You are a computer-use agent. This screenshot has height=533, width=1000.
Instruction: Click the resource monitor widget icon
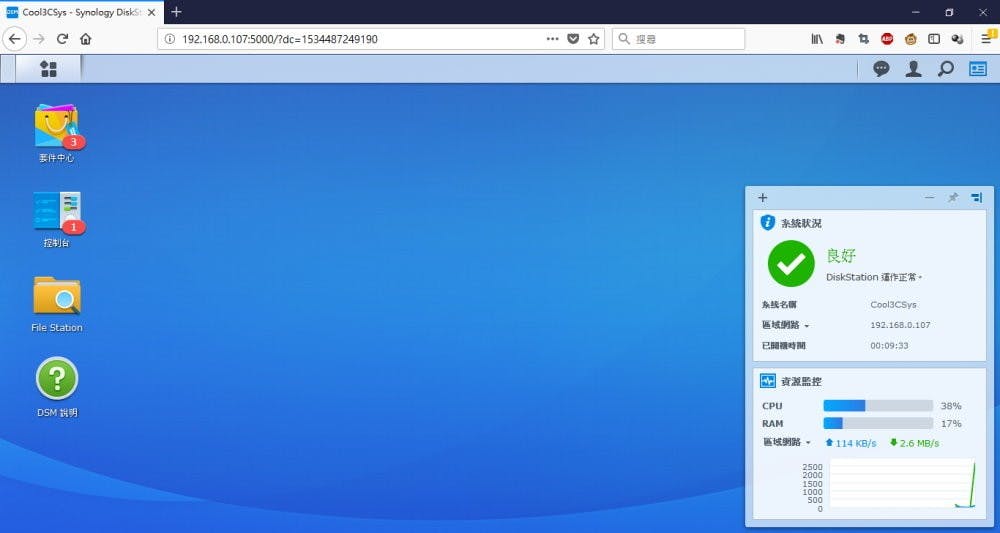[x=768, y=381]
